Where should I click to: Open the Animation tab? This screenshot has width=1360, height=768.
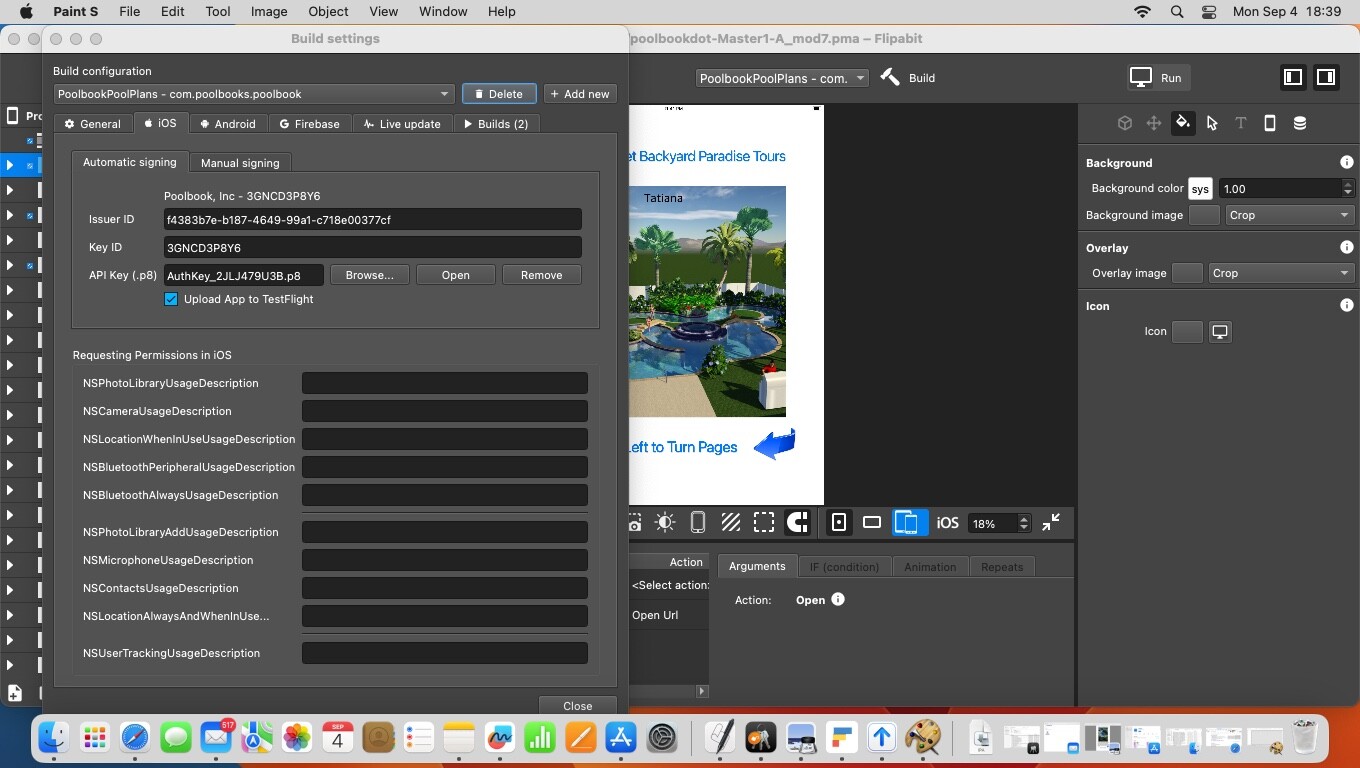[930, 567]
